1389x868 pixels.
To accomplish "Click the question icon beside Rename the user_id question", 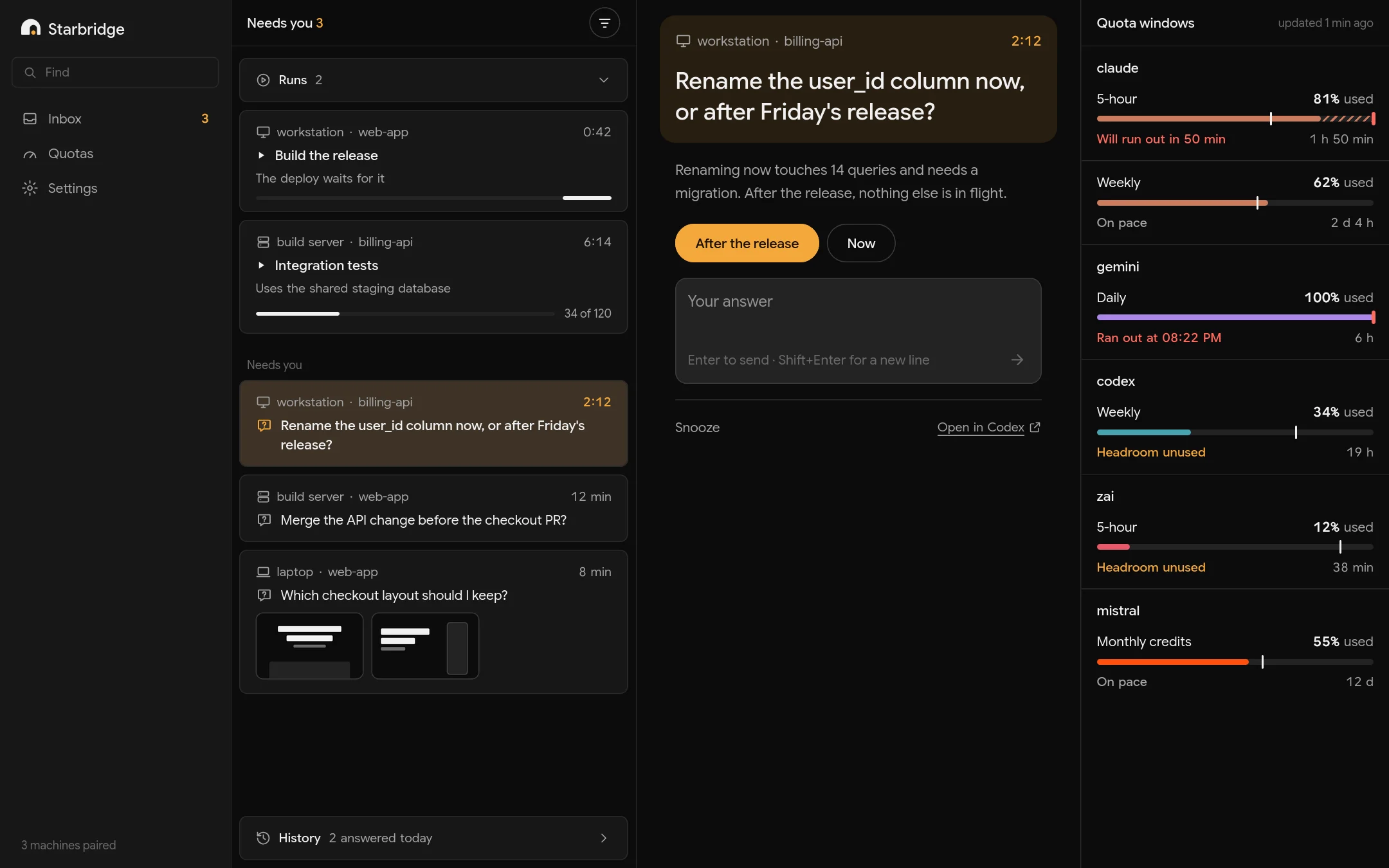I will point(264,426).
